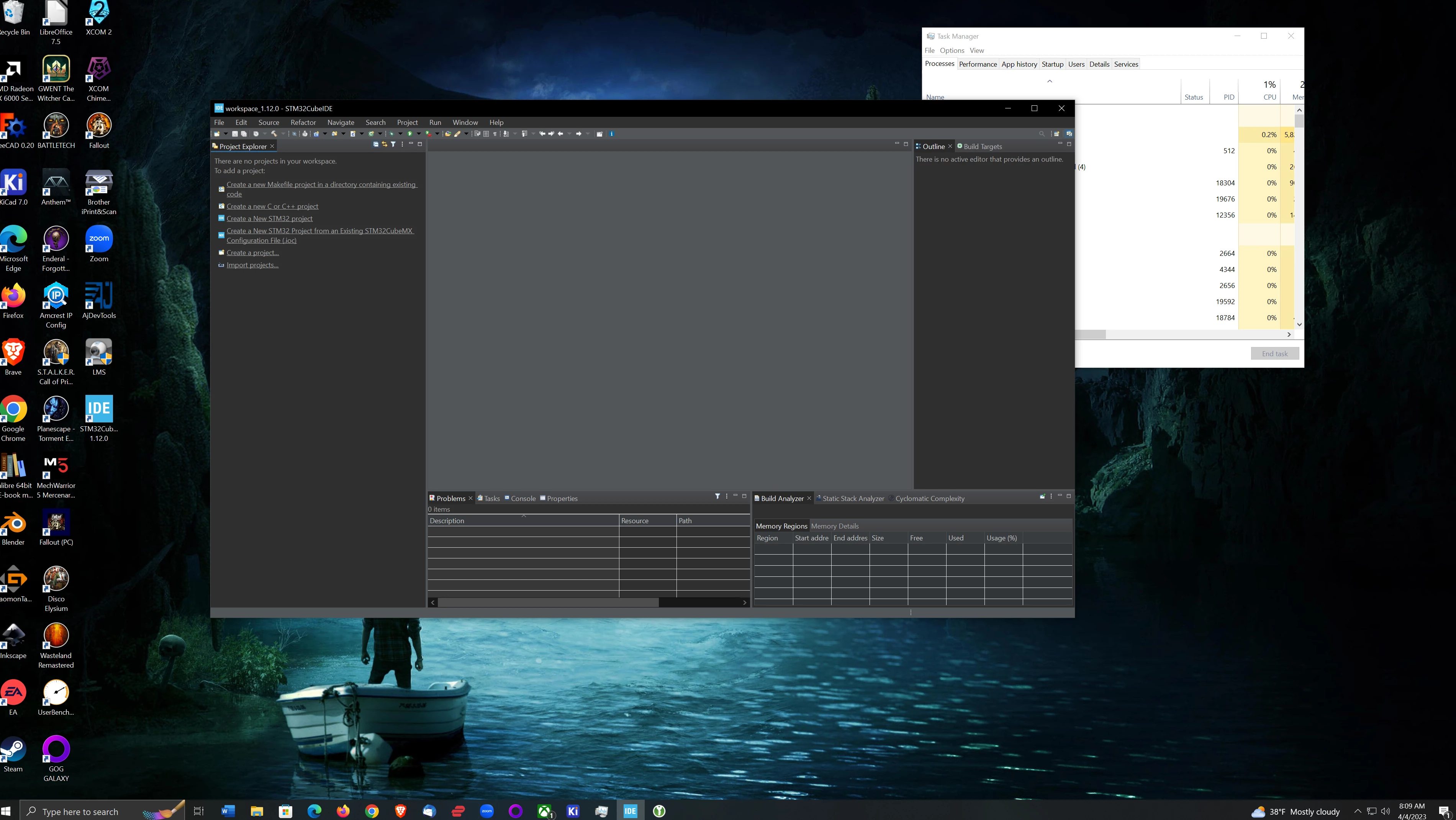Click the Back navigation arrow in the toolbar
The image size is (1456, 820).
(x=561, y=134)
